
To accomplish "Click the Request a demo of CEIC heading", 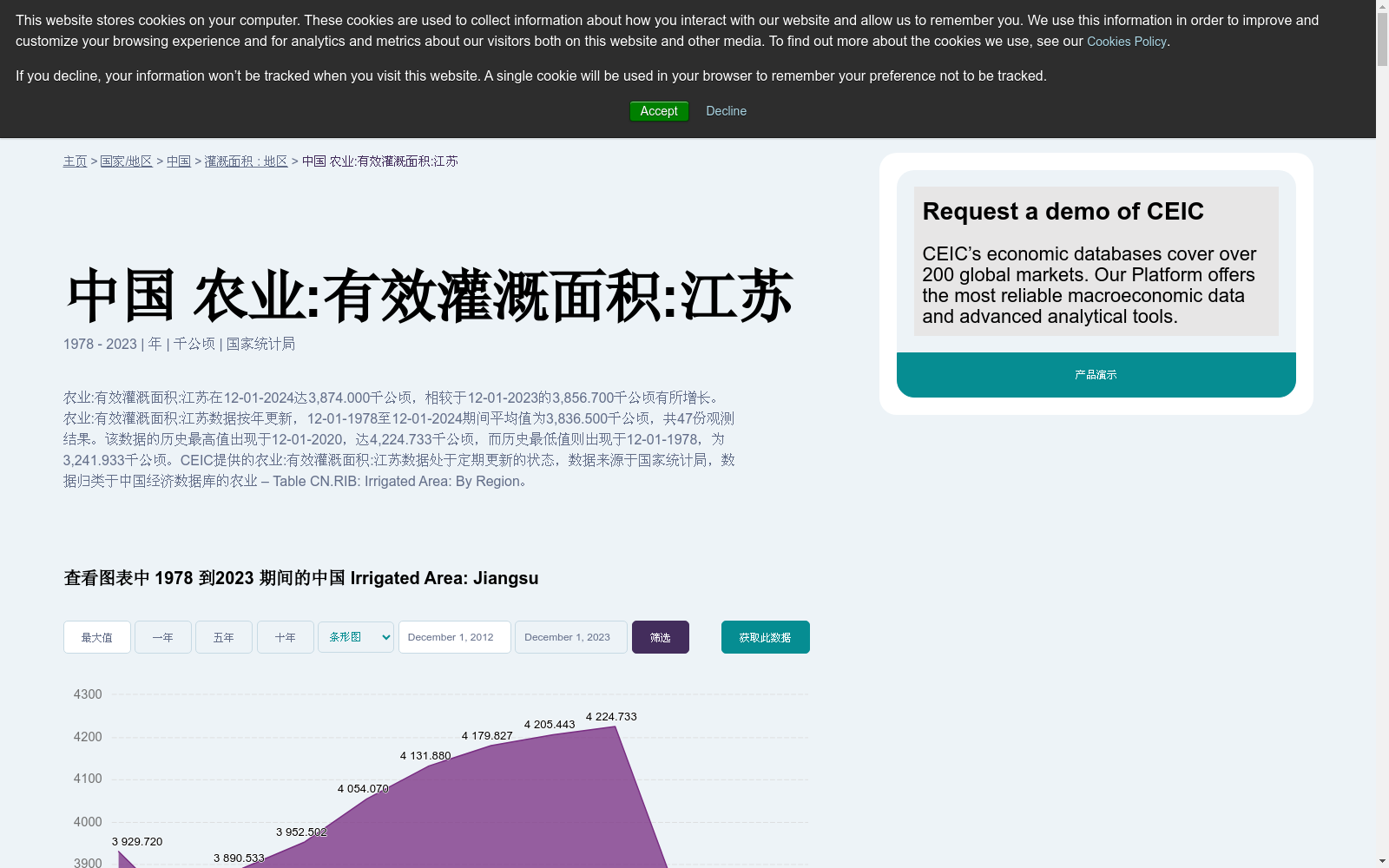I will click(x=1063, y=212).
